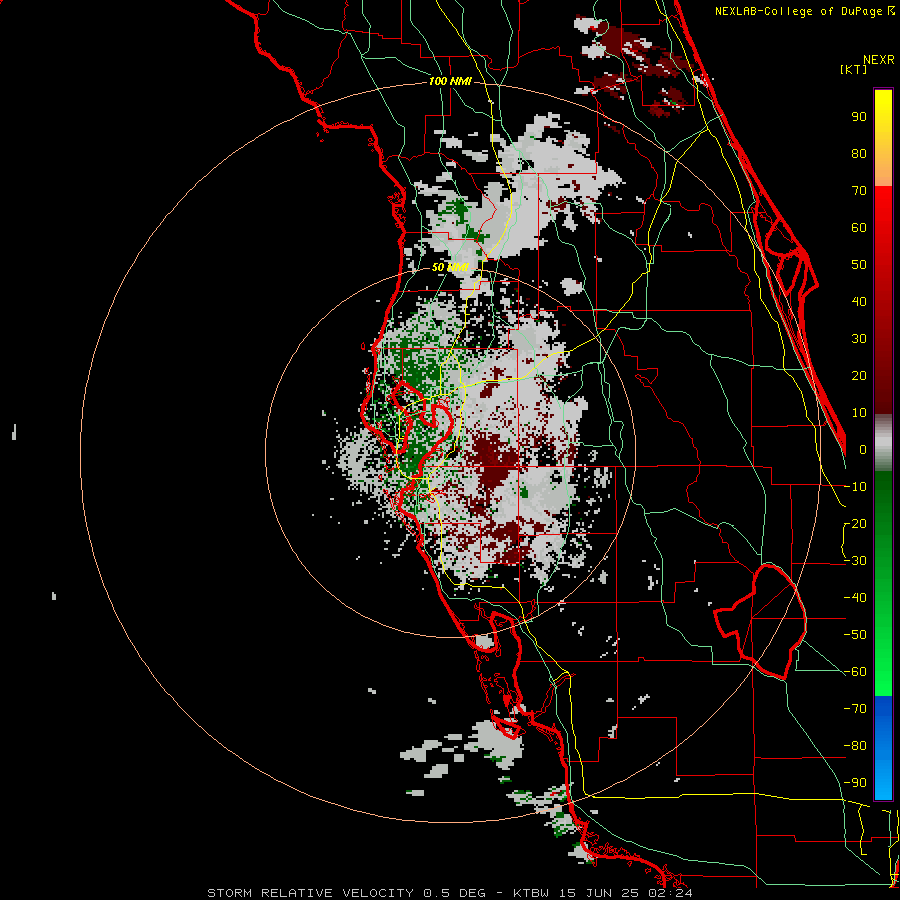Image resolution: width=900 pixels, height=900 pixels.
Task: Click the bright red segment of the color bar
Action: pos(883,210)
